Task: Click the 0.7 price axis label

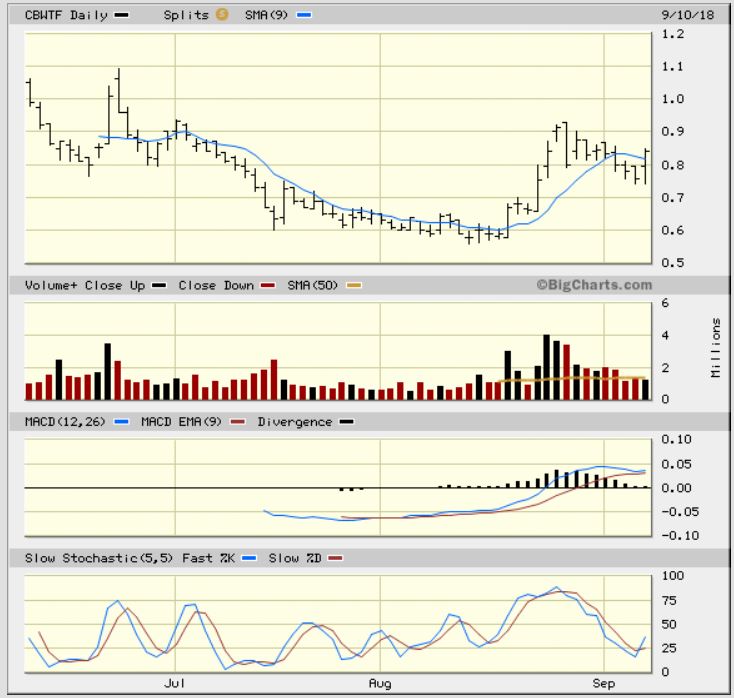Action: coord(673,198)
